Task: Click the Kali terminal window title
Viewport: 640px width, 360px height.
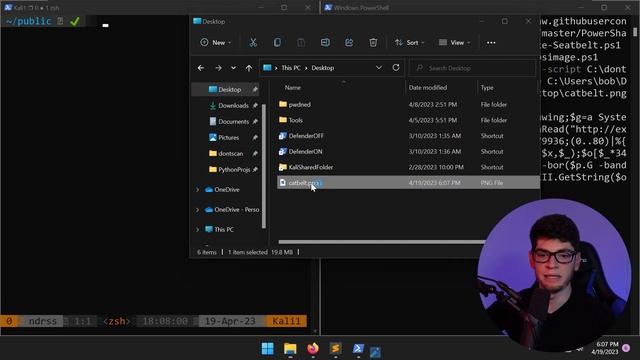Action: (37, 8)
